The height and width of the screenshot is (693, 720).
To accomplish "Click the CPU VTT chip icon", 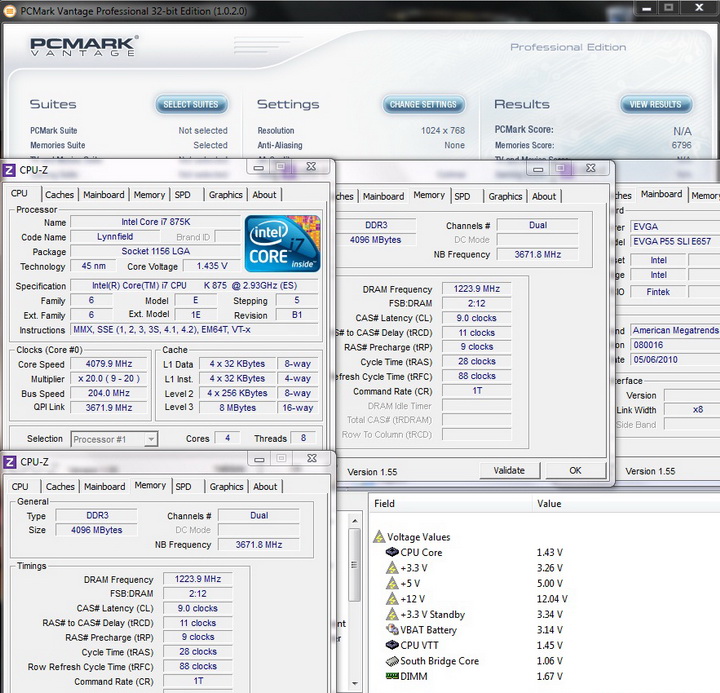I will click(x=392, y=645).
